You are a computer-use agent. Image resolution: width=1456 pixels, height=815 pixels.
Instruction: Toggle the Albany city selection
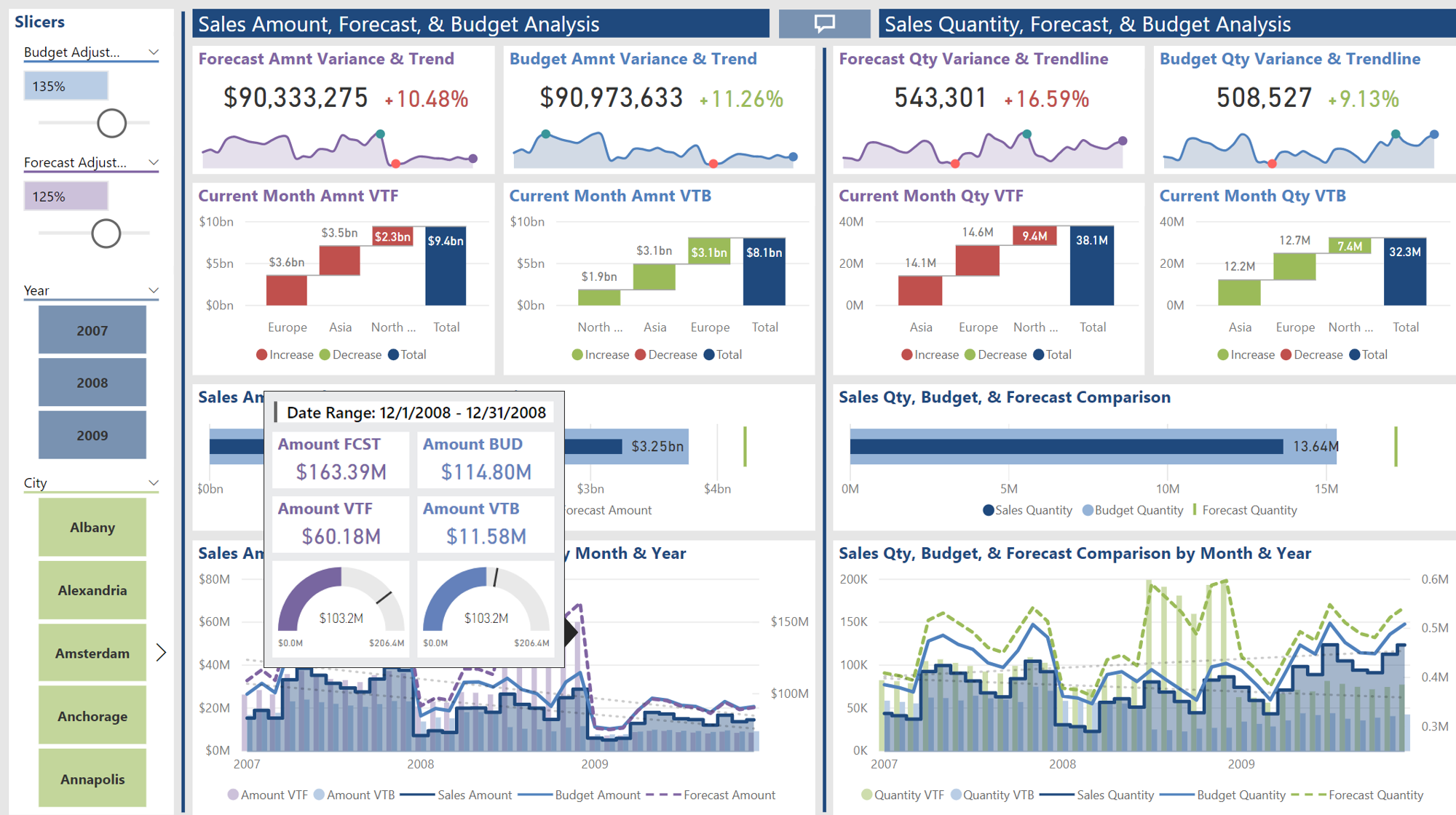tap(92, 527)
